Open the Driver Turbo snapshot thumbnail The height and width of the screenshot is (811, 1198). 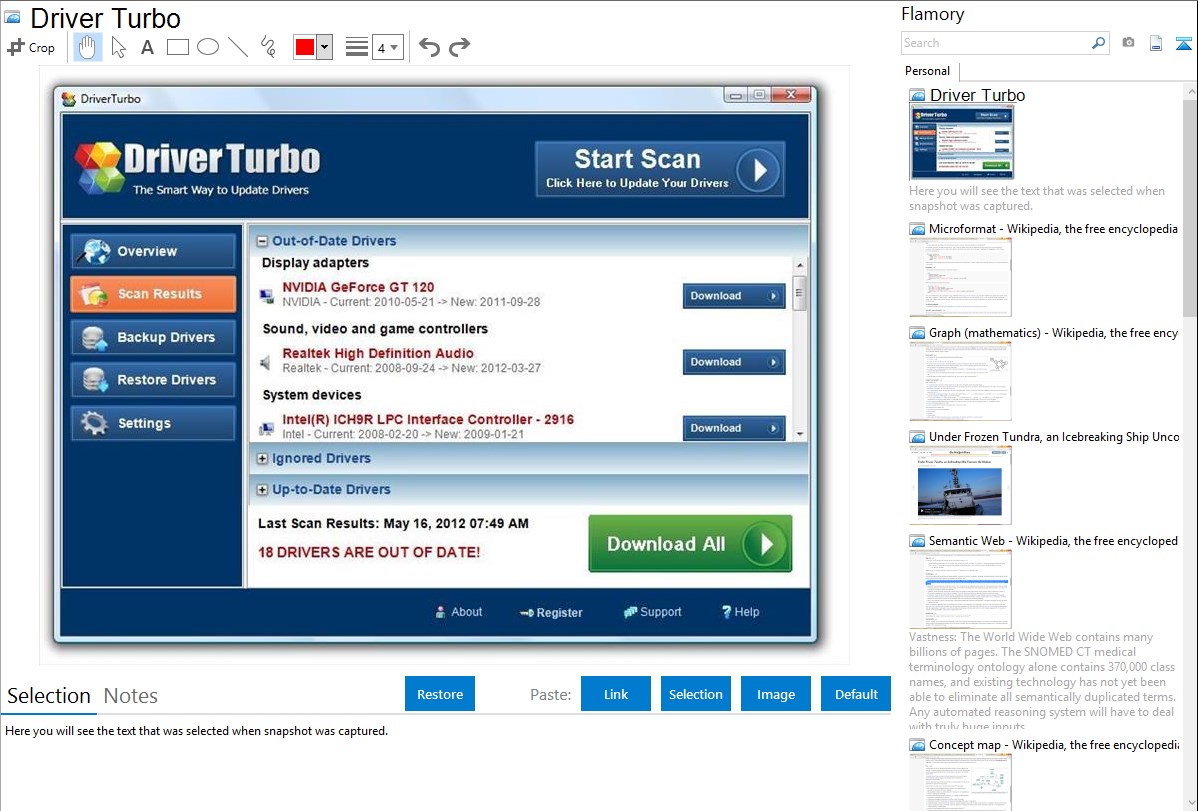[961, 143]
